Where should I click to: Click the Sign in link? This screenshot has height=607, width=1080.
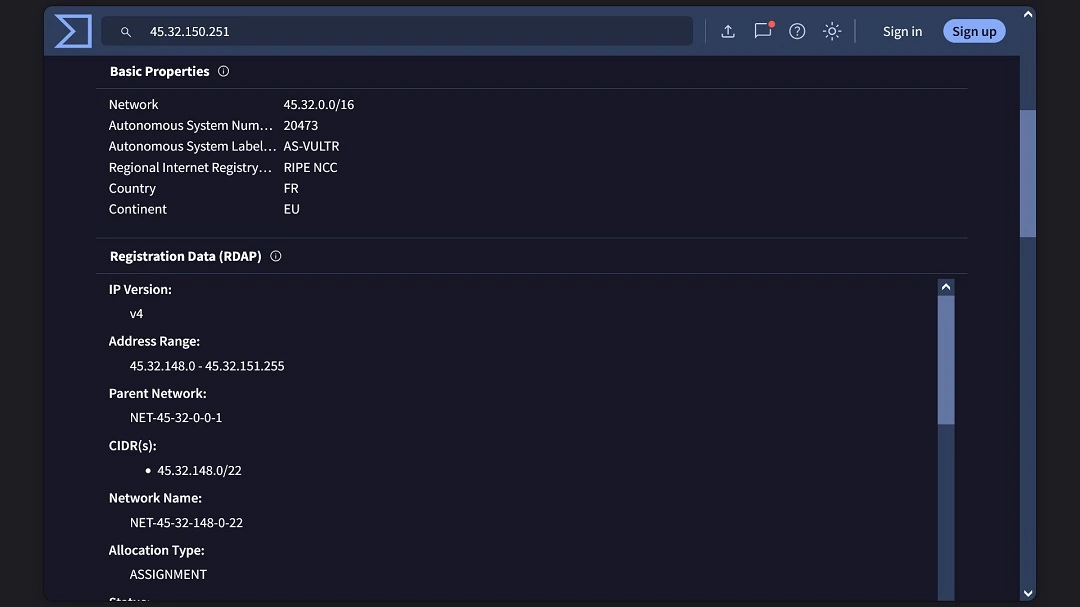pyautogui.click(x=902, y=31)
